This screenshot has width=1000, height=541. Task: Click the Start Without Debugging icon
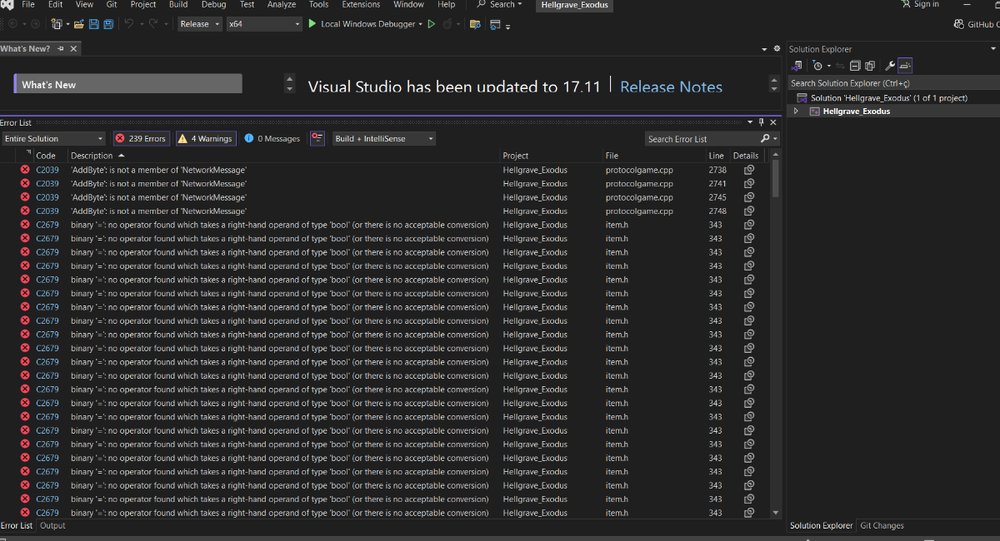pyautogui.click(x=432, y=24)
